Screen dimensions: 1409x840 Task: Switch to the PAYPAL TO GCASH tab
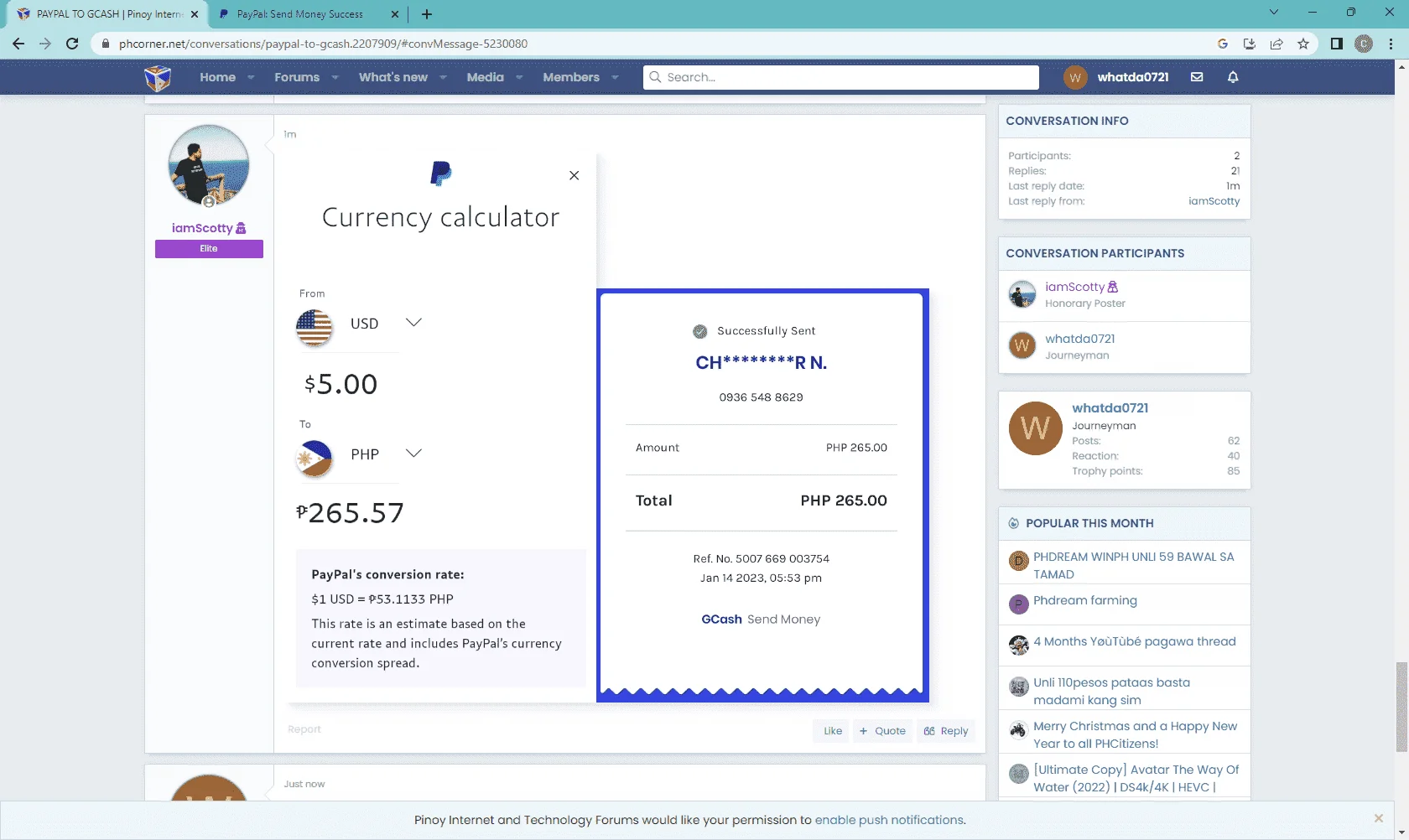107,14
